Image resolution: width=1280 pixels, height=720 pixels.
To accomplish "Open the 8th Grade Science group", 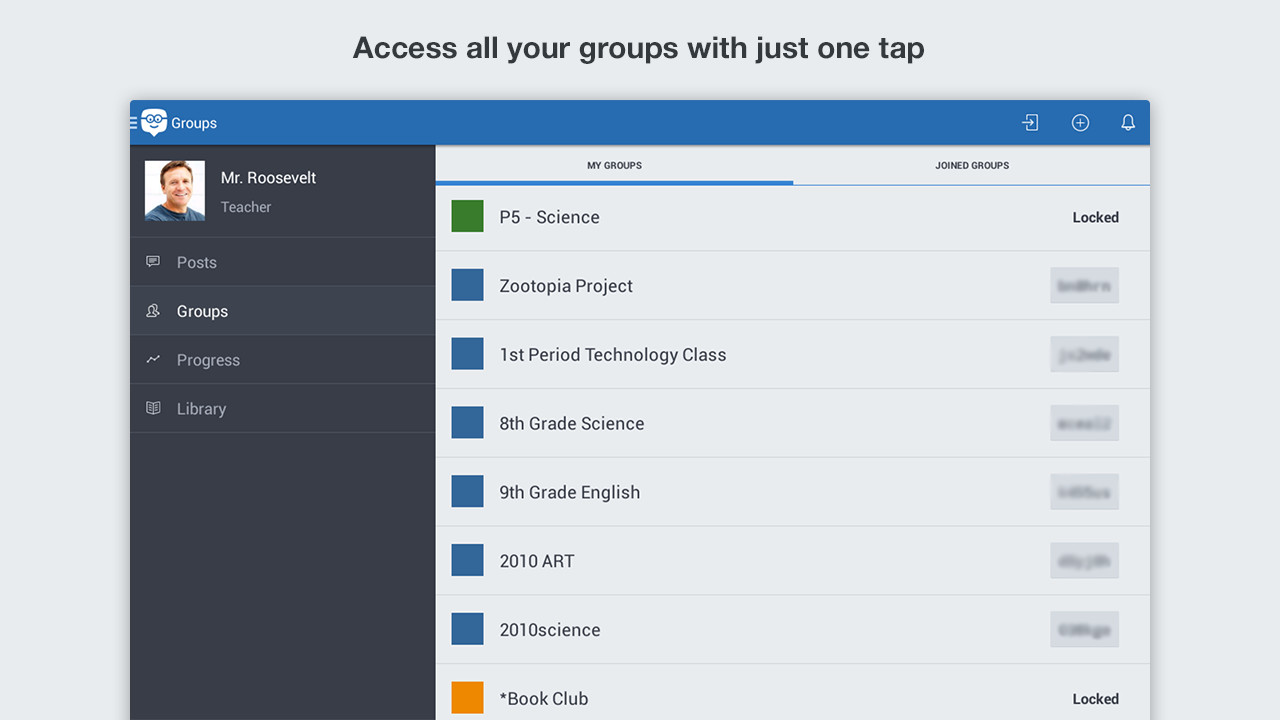I will coord(572,423).
